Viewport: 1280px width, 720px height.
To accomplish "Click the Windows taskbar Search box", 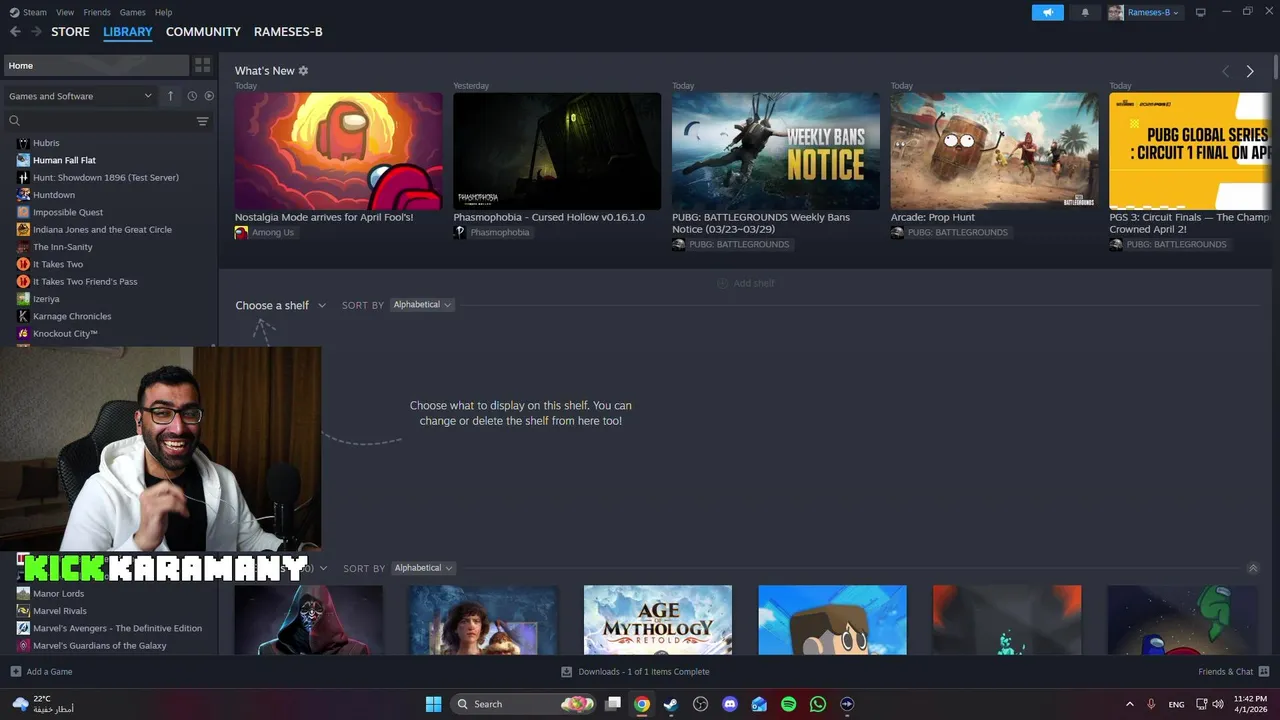I will (x=523, y=704).
